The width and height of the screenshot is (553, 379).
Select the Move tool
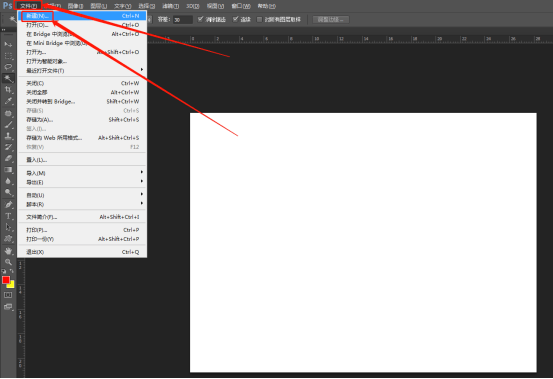point(8,44)
